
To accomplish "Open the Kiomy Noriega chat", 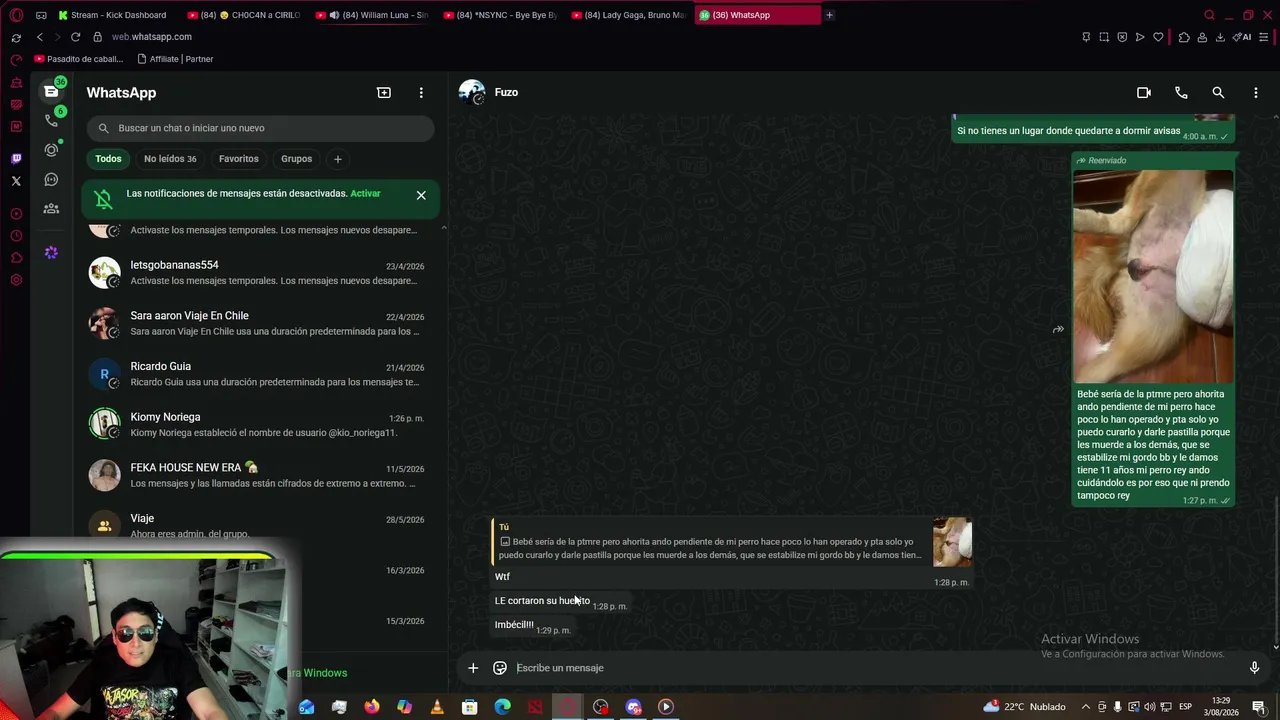I will [260, 425].
